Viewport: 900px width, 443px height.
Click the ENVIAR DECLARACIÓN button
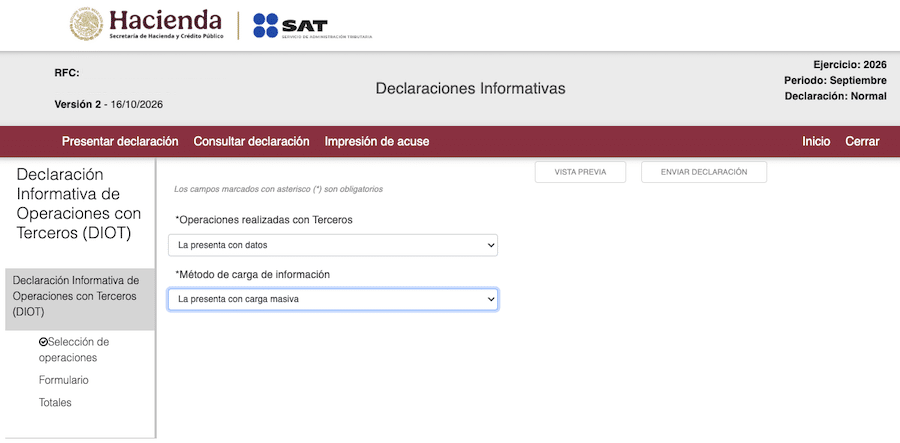[704, 172]
